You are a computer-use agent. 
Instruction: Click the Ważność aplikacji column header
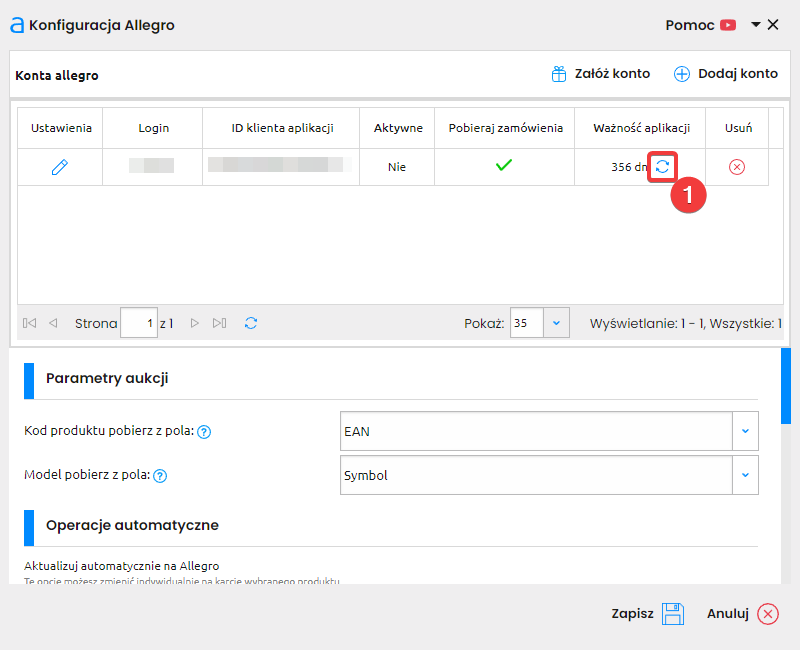pos(641,128)
